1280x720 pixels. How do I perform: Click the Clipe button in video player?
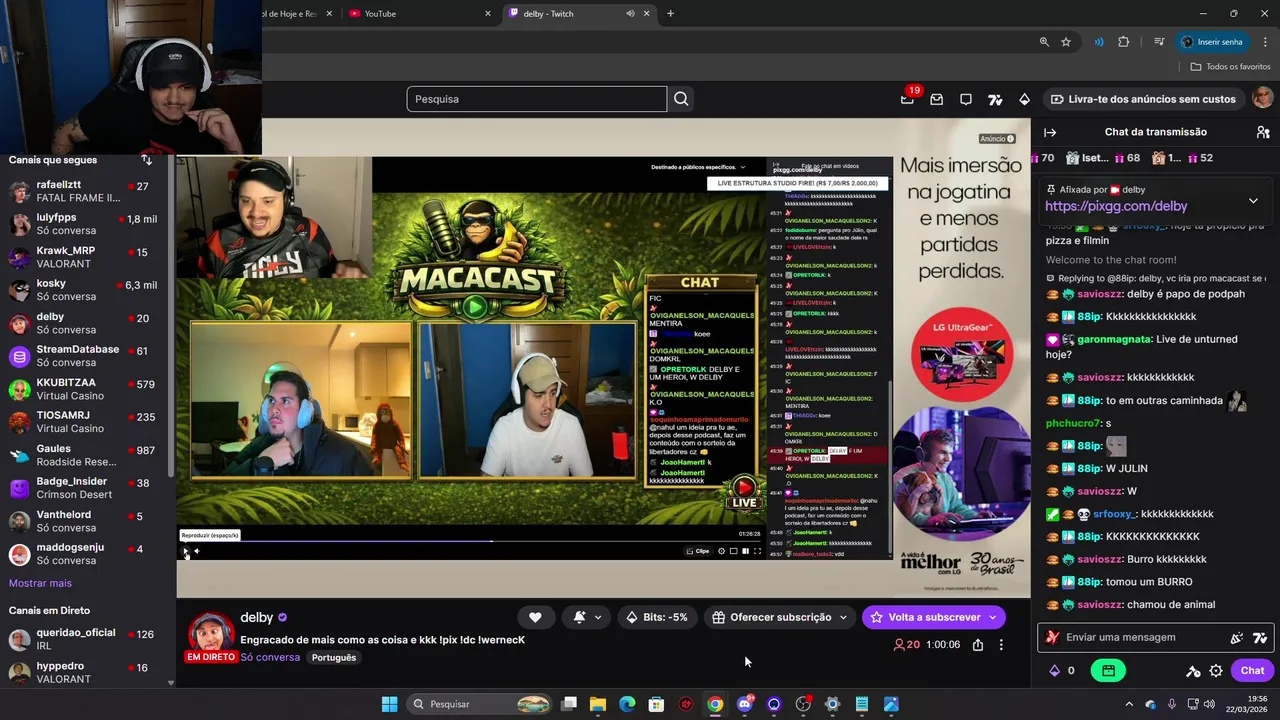[698, 551]
